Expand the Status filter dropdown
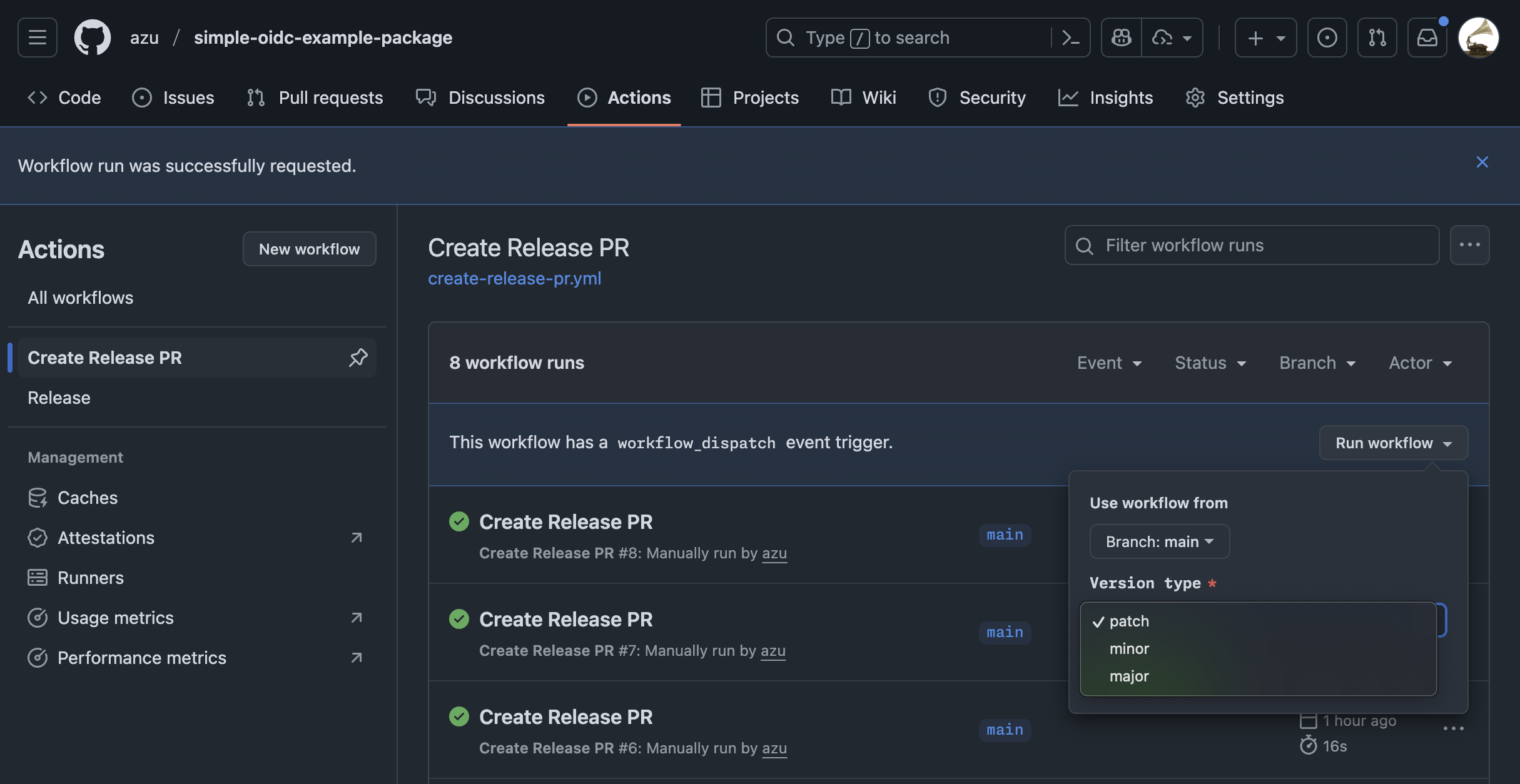The height and width of the screenshot is (784, 1520). 1211,363
